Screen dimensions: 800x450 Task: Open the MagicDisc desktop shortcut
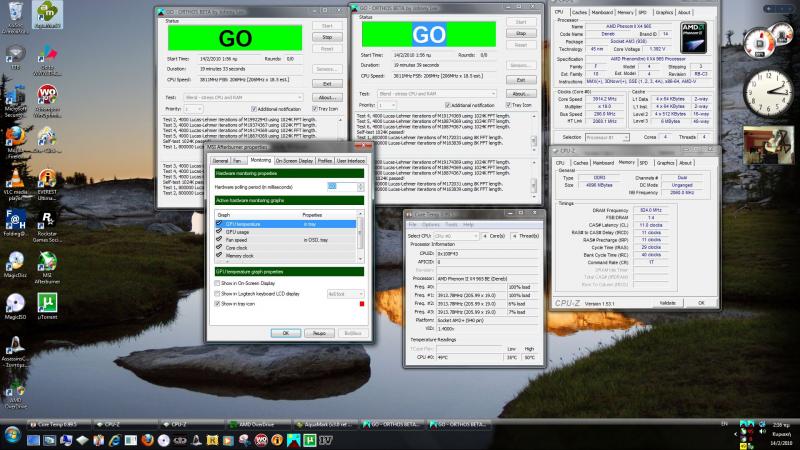[15, 264]
